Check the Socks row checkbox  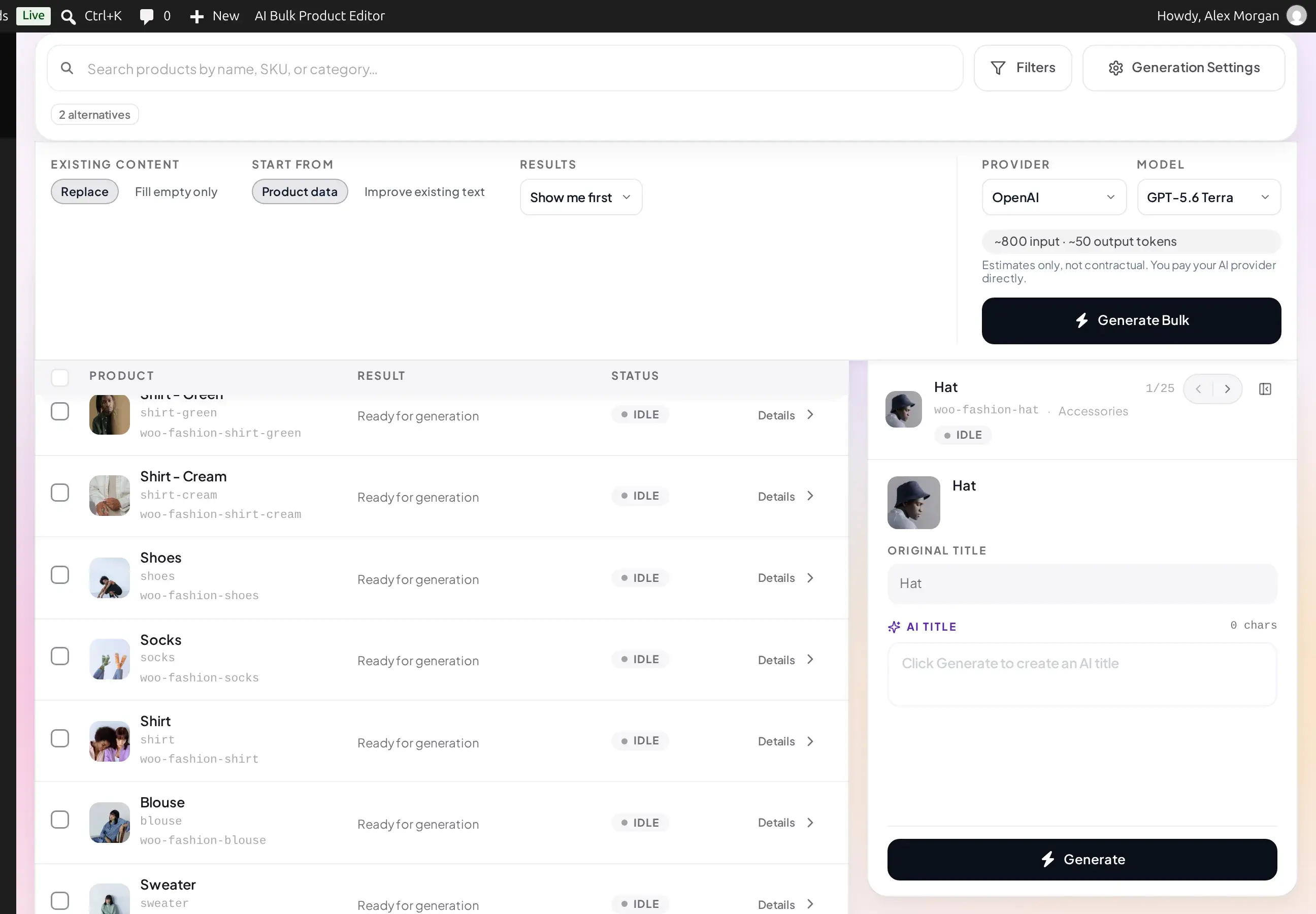pyautogui.click(x=60, y=656)
